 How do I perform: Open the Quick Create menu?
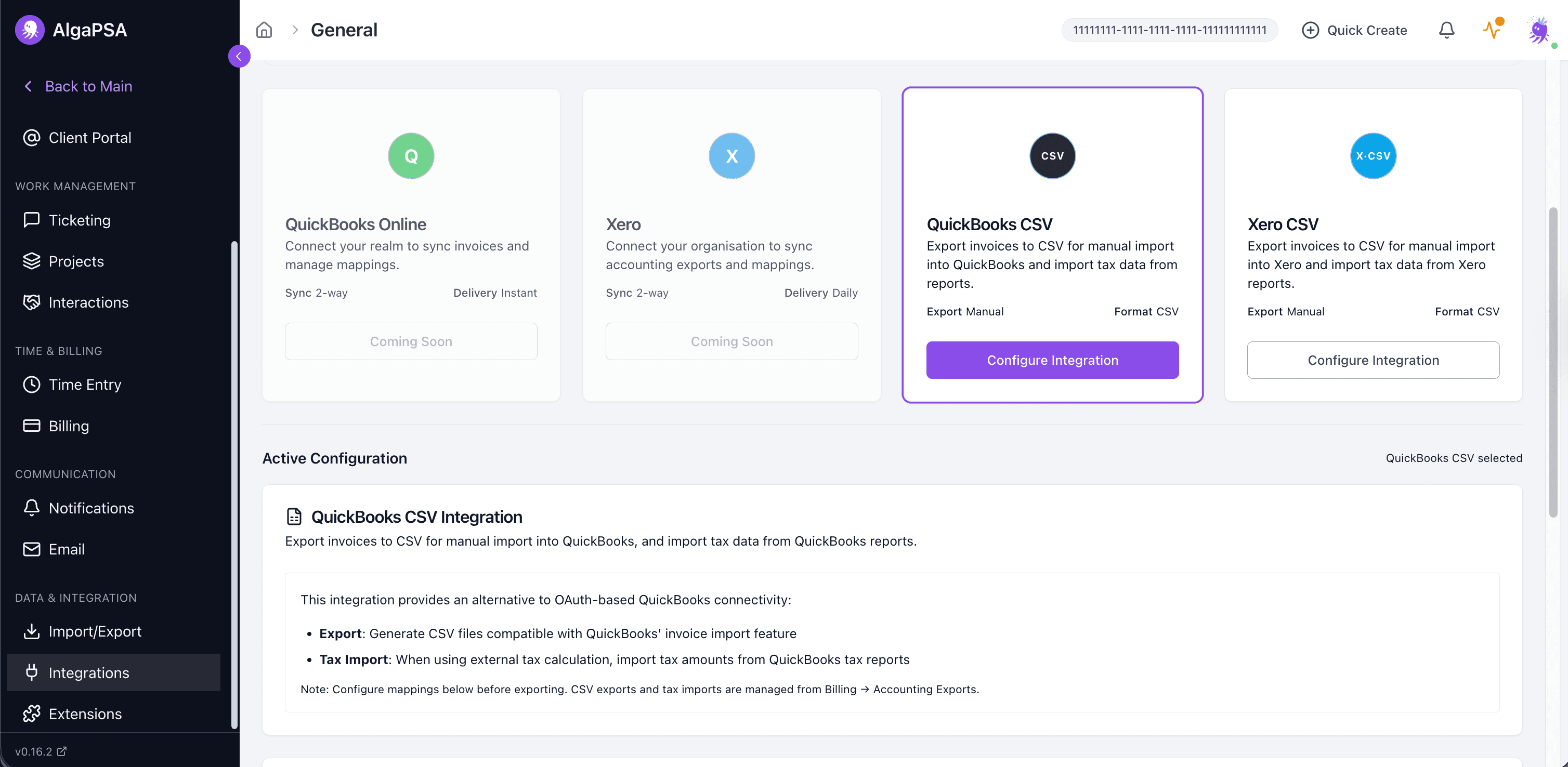tap(1354, 30)
